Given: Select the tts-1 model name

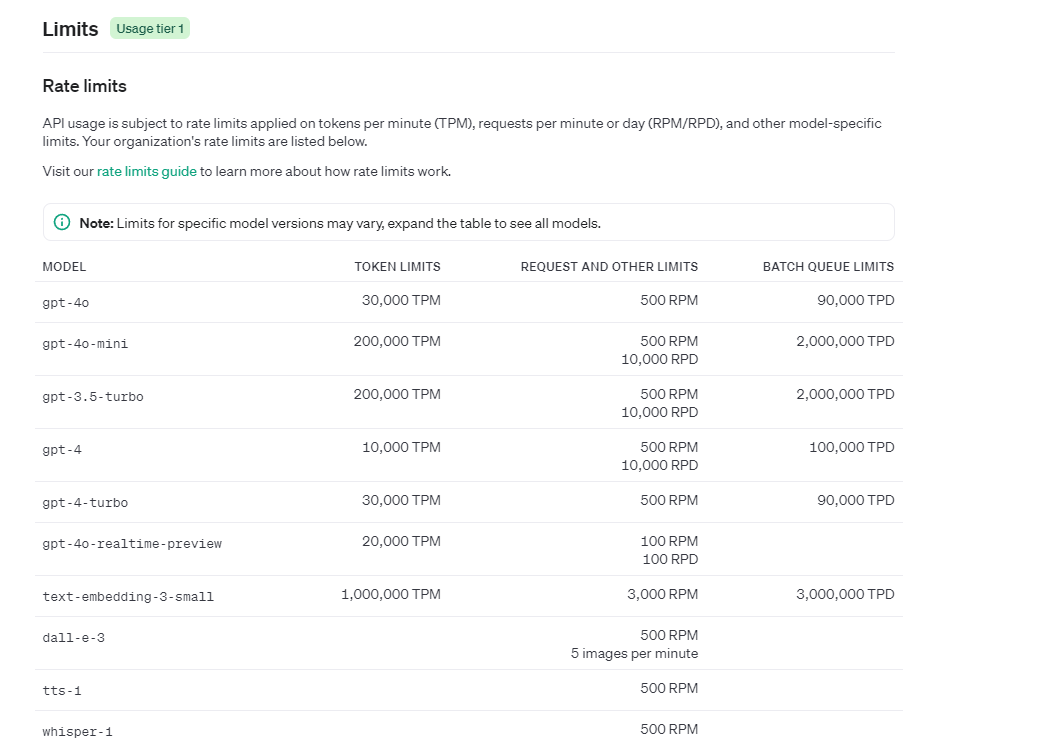Looking at the screenshot, I should pyautogui.click(x=62, y=691).
